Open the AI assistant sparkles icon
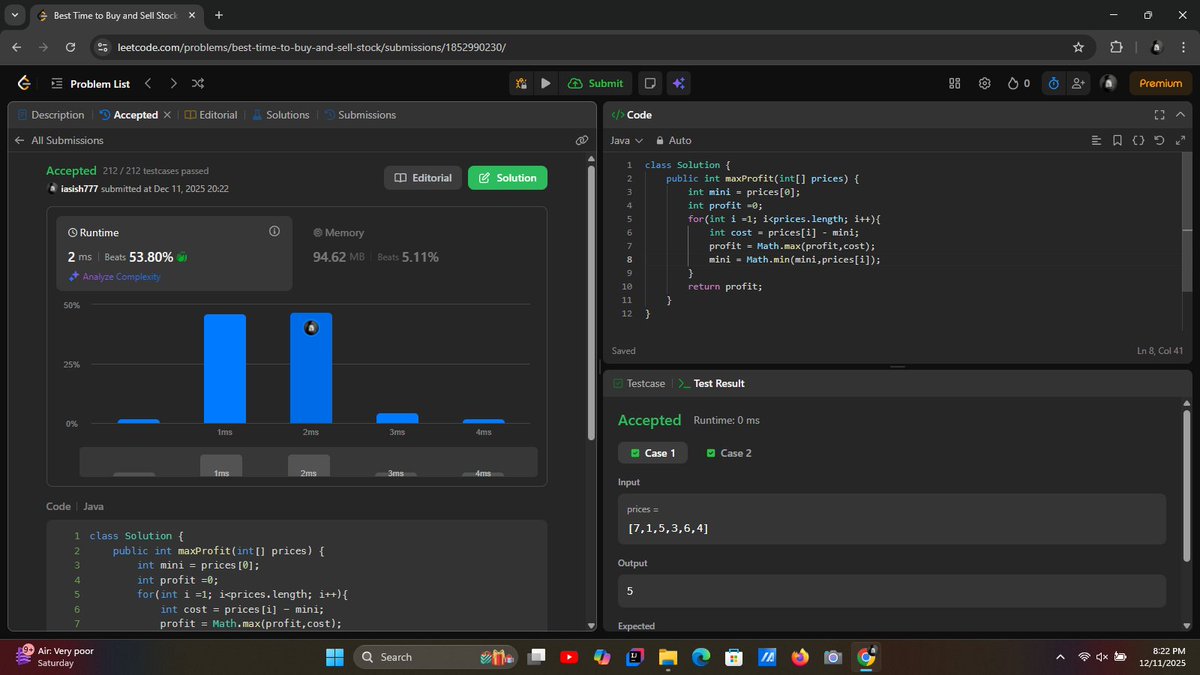The image size is (1200, 675). pyautogui.click(x=679, y=83)
